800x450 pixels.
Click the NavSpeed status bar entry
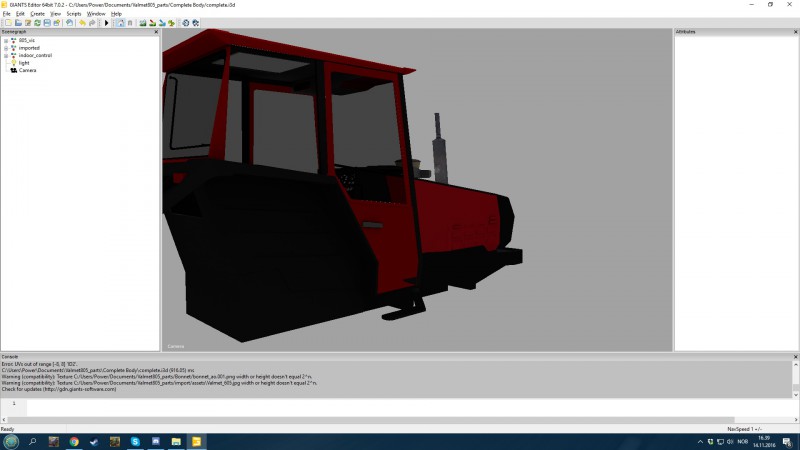click(x=744, y=429)
